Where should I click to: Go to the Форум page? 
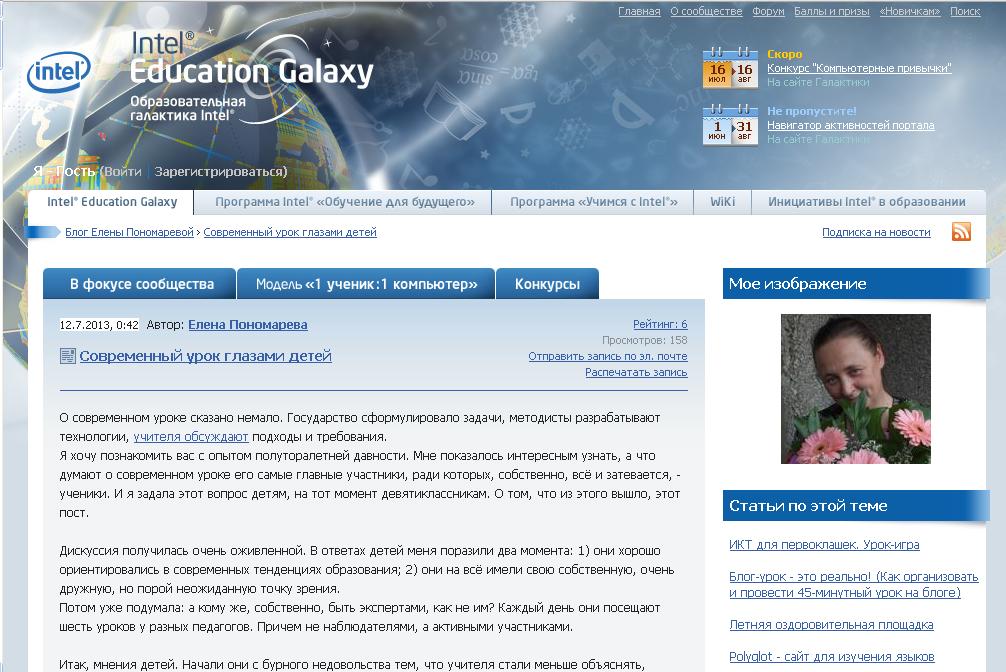pos(769,11)
